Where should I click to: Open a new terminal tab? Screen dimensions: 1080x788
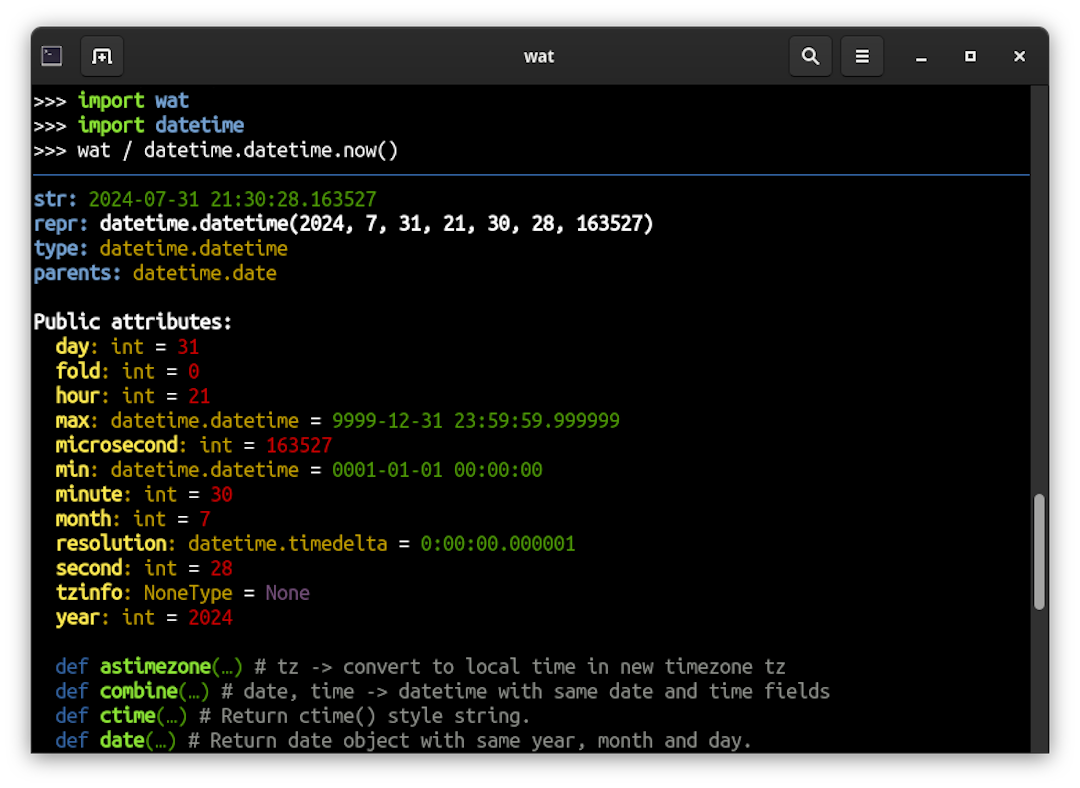(101, 56)
